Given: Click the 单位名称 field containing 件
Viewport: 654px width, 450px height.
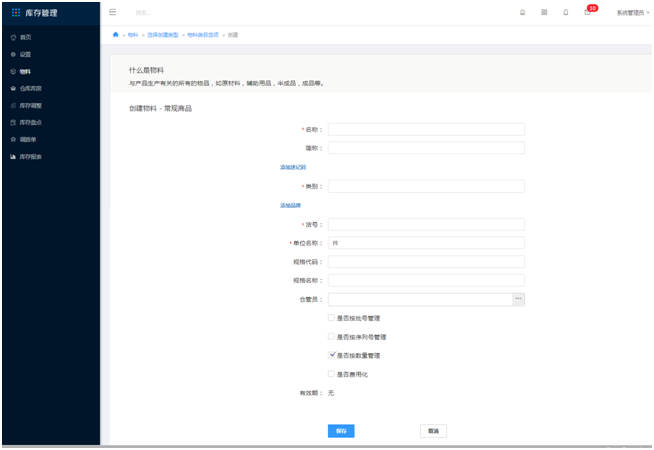Looking at the screenshot, I should 426,243.
